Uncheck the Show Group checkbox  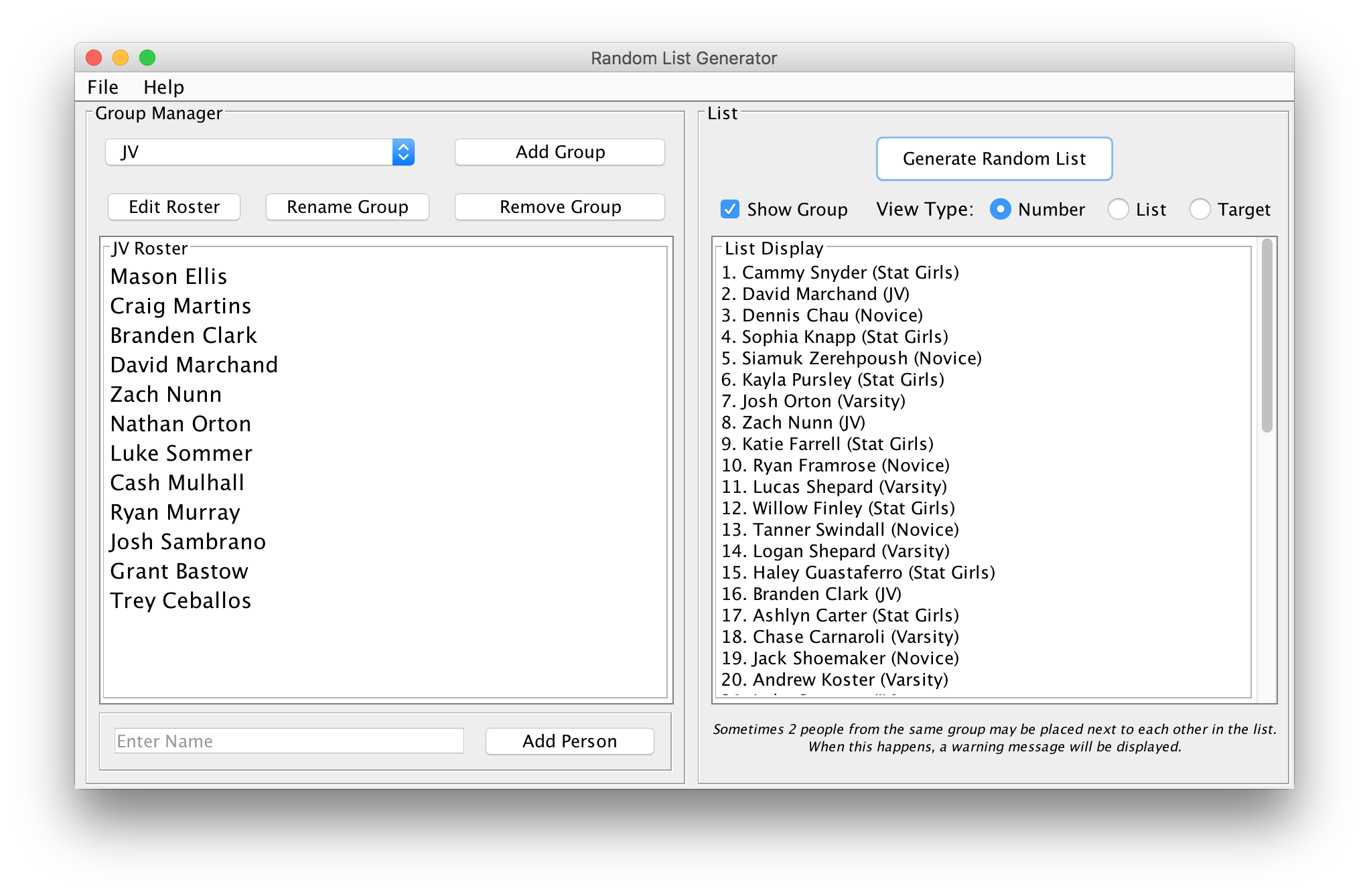point(730,210)
